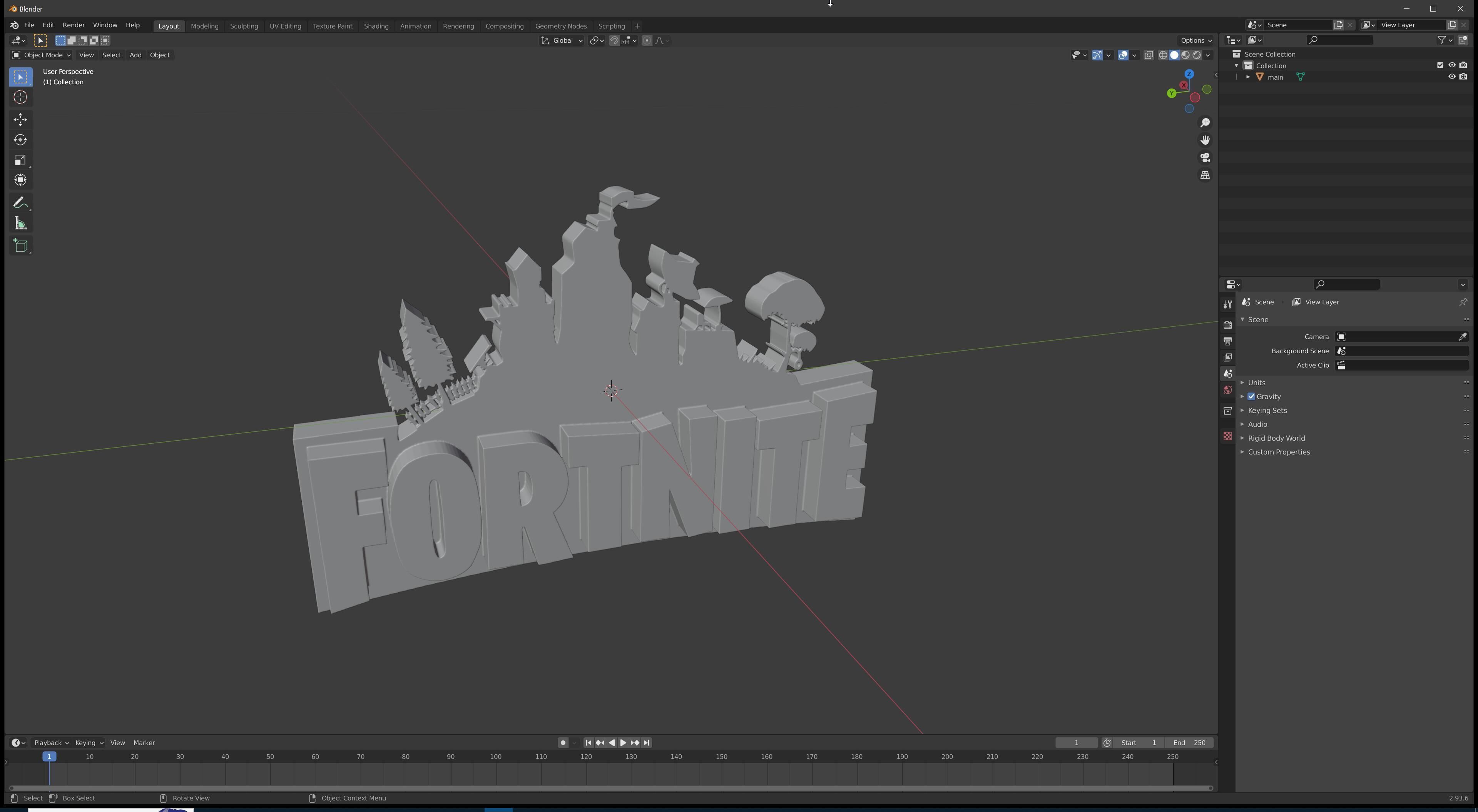Open the Keying dropdown
The height and width of the screenshot is (812, 1478).
click(x=89, y=743)
